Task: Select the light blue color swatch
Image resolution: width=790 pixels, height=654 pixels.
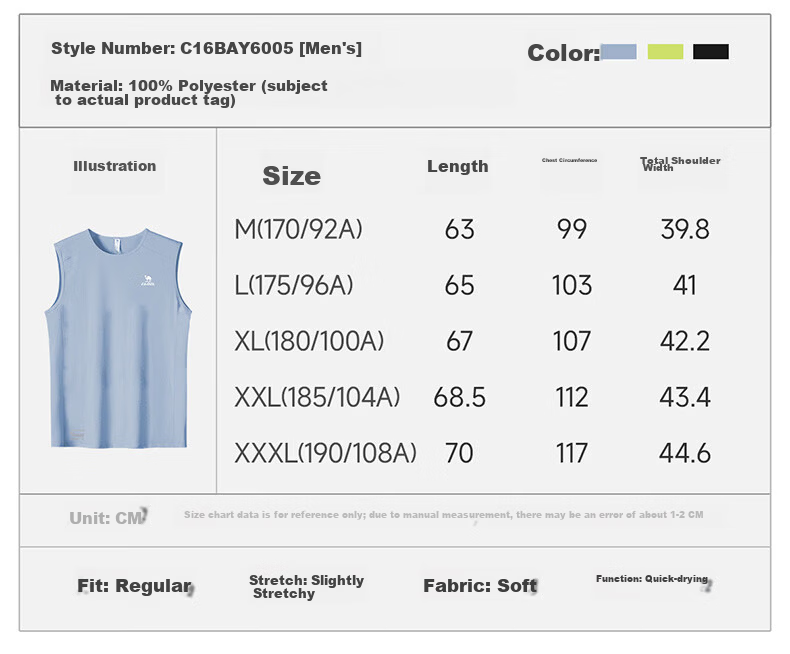Action: coord(619,52)
